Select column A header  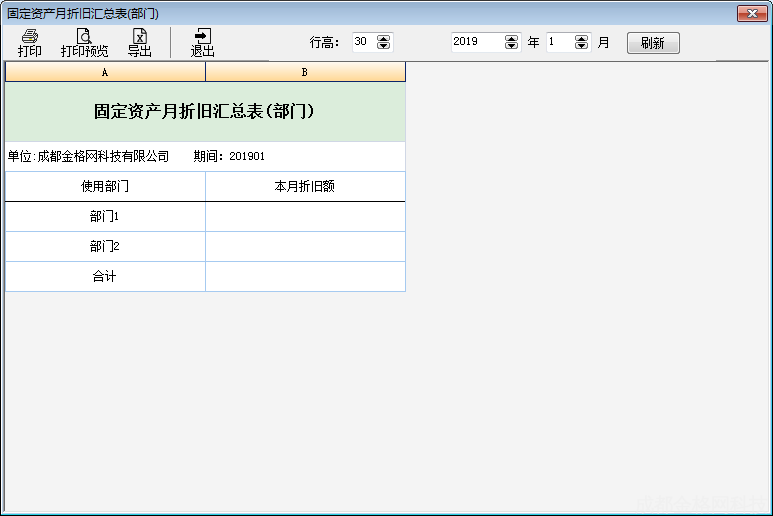click(x=105, y=72)
